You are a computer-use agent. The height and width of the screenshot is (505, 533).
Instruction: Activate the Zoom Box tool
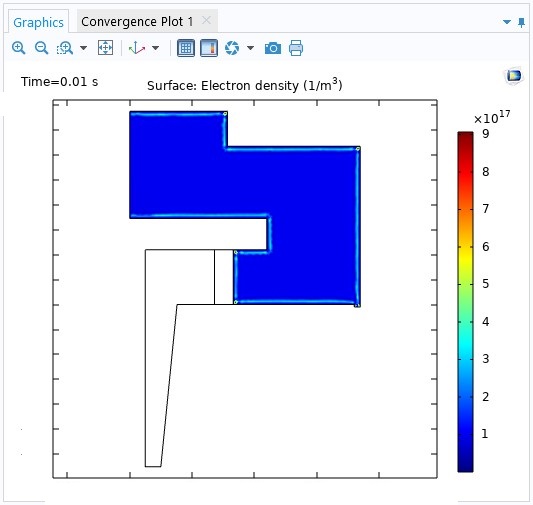tap(65, 48)
